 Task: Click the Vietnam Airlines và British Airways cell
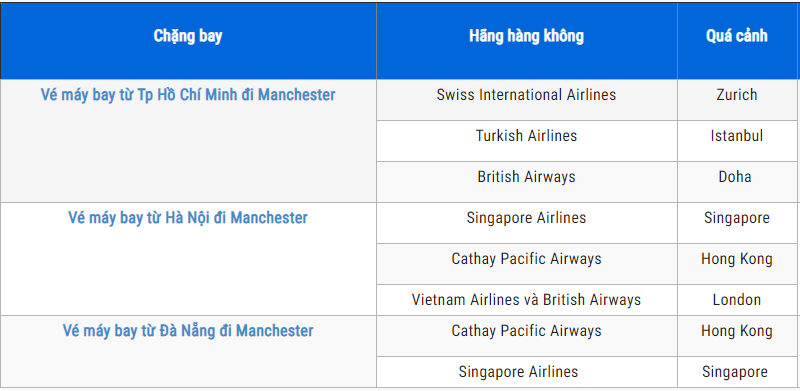[x=527, y=300]
